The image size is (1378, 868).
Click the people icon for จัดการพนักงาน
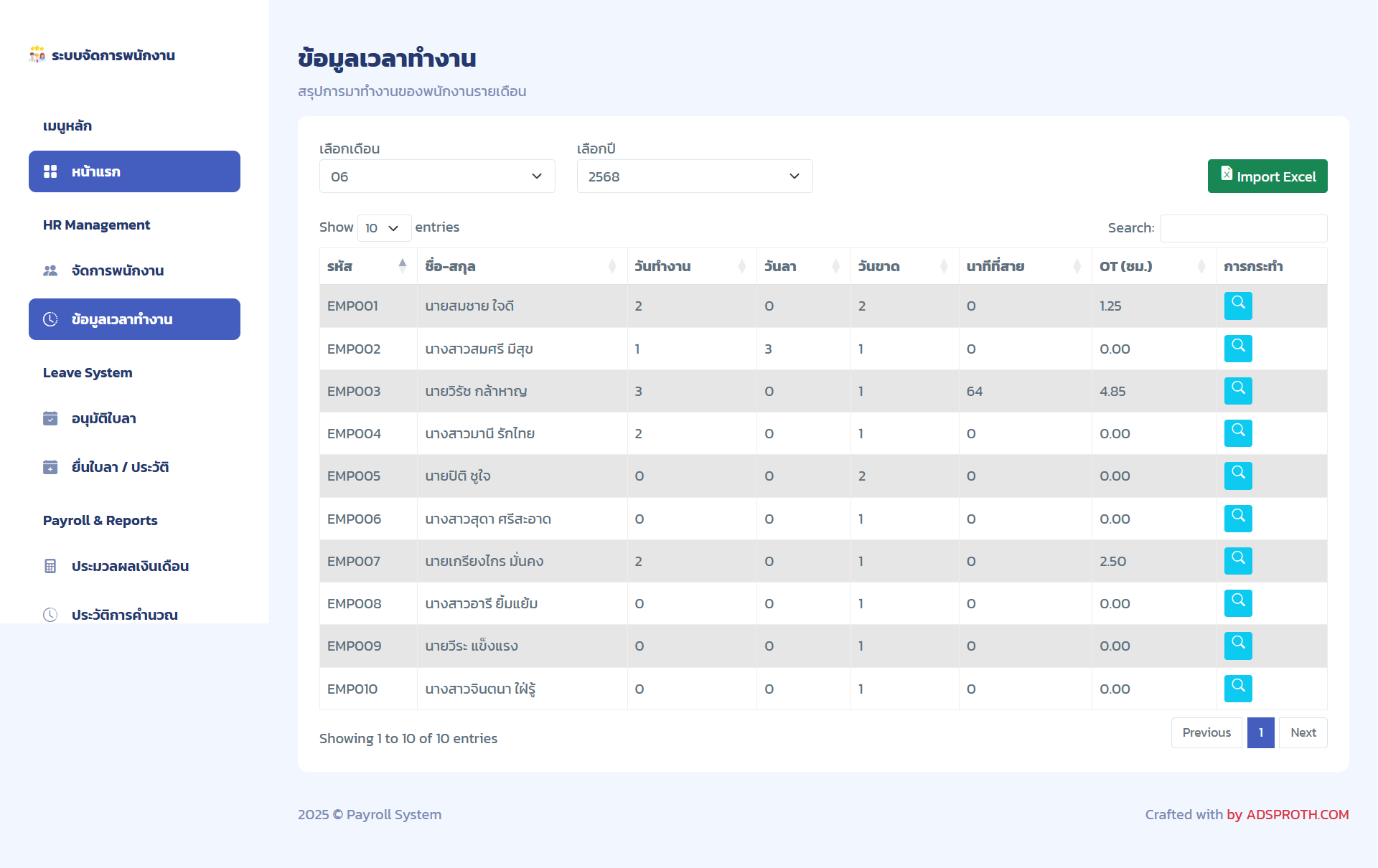(50, 270)
